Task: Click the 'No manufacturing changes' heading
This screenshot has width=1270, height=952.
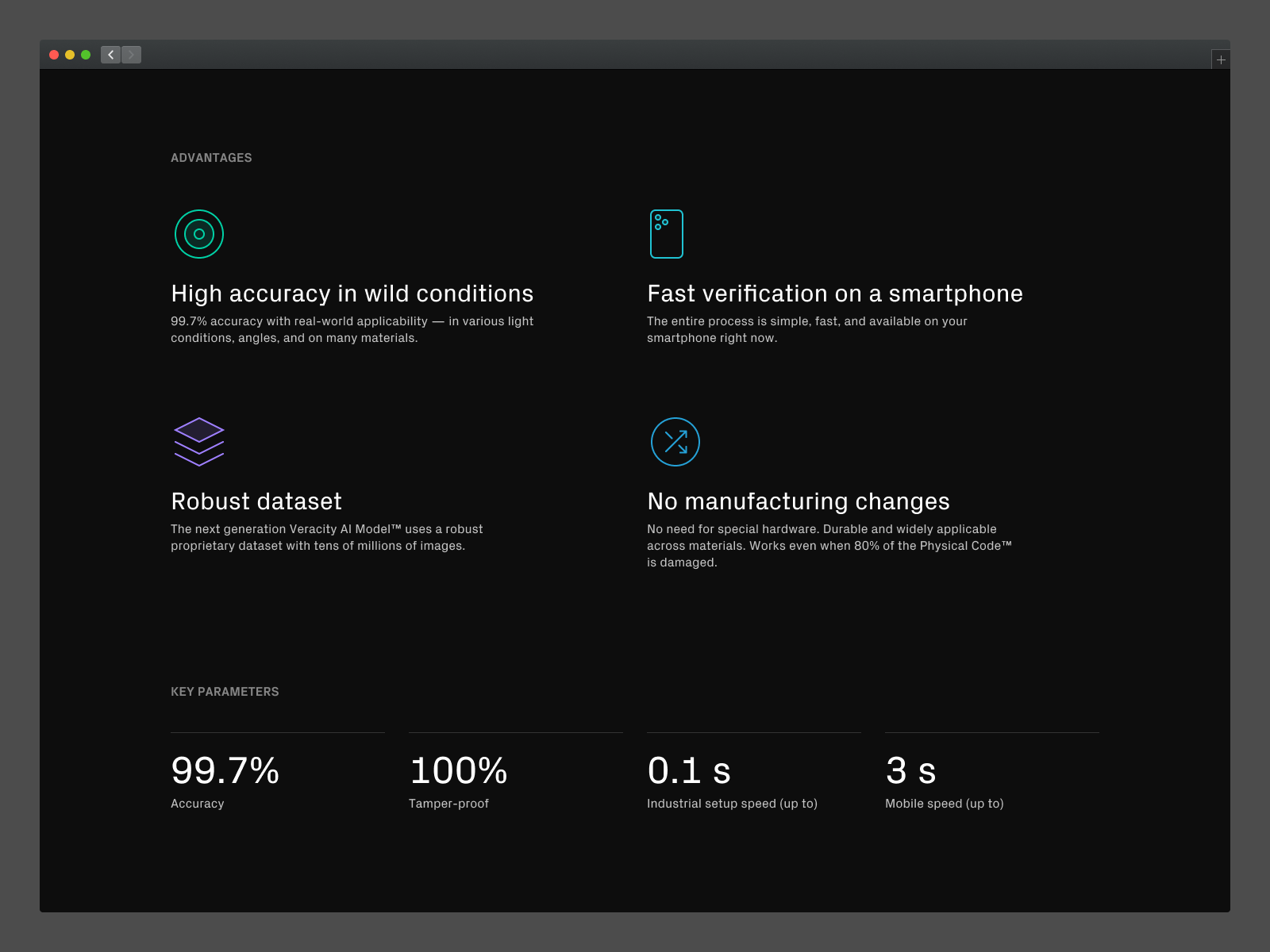Action: [798, 501]
